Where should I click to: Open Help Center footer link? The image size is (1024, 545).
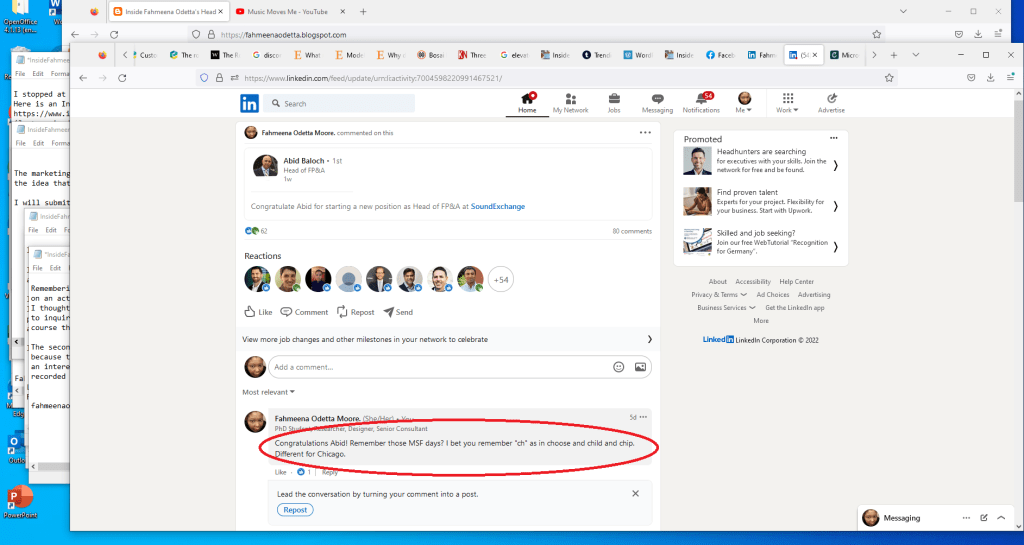796,281
